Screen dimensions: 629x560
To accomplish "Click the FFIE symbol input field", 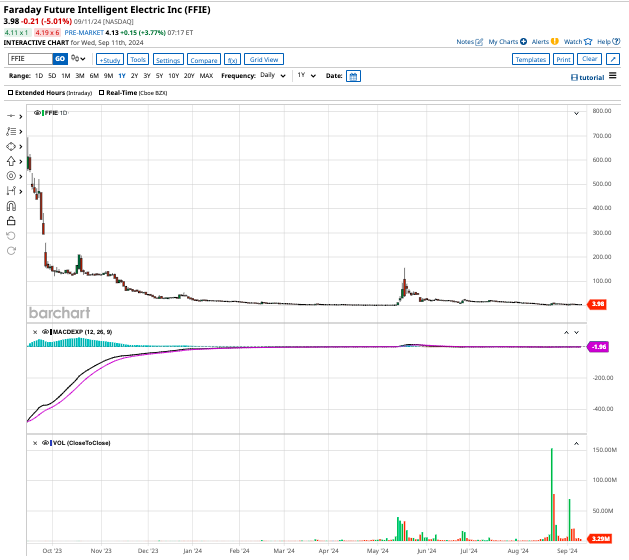I will pyautogui.click(x=28, y=60).
